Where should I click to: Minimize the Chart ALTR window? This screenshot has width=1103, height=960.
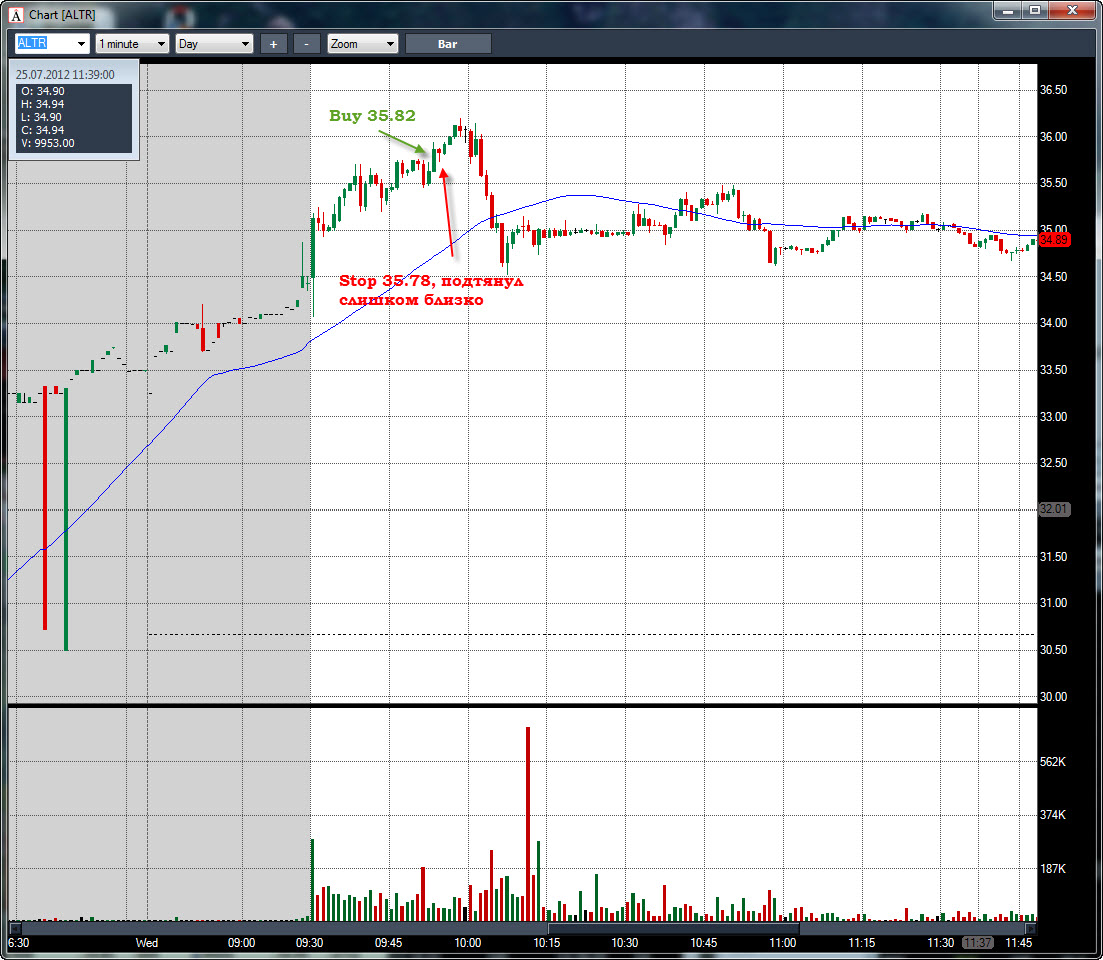pos(1007,10)
